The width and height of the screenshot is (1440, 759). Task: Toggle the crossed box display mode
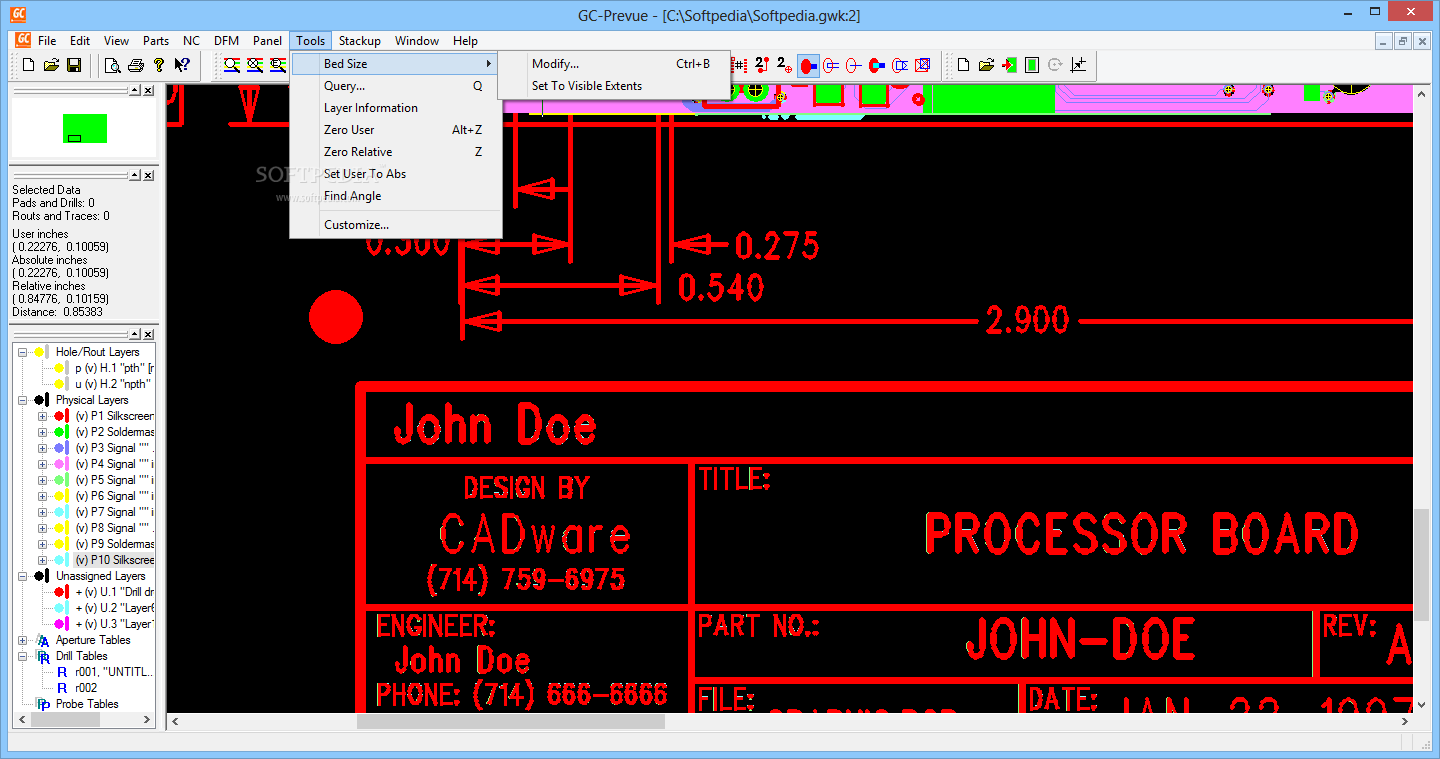pyautogui.click(x=923, y=65)
